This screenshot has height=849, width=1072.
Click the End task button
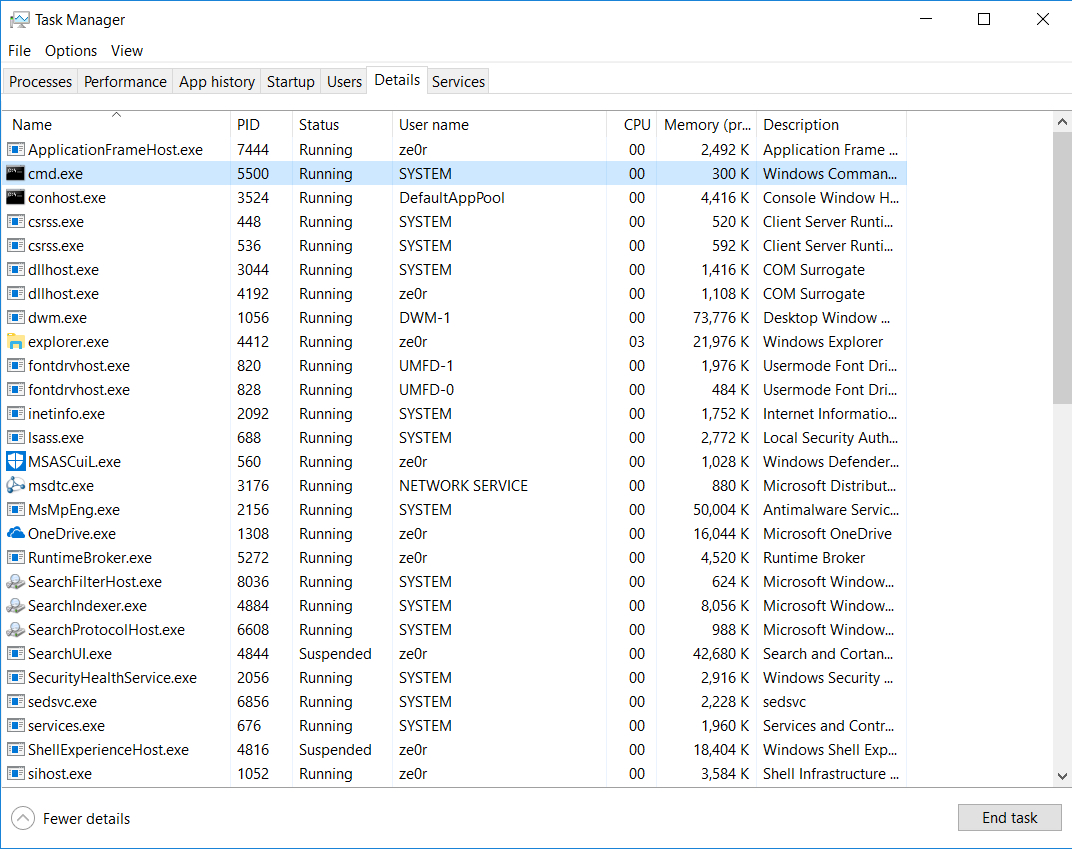pyautogui.click(x=1009, y=818)
